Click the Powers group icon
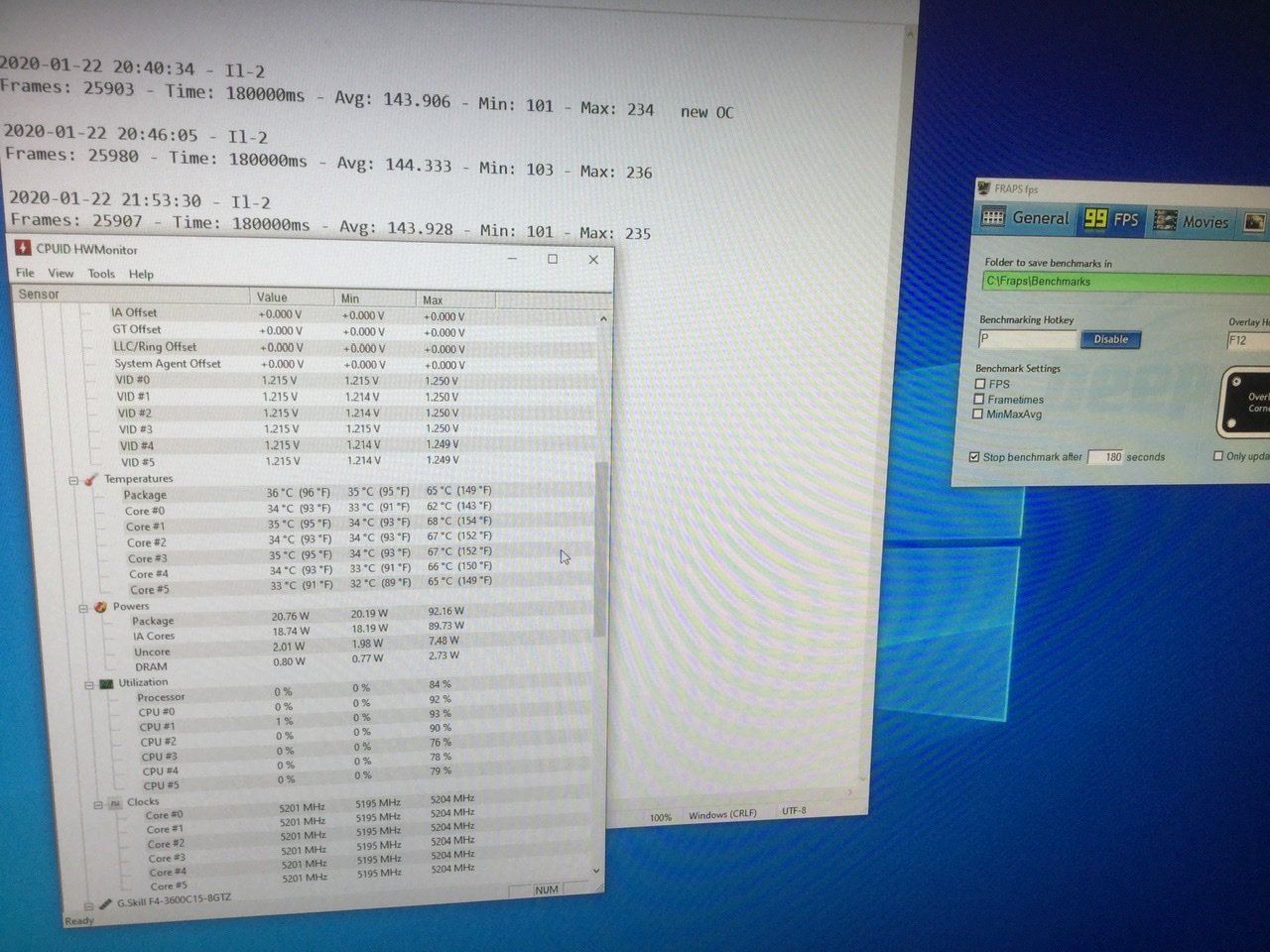 [100, 606]
